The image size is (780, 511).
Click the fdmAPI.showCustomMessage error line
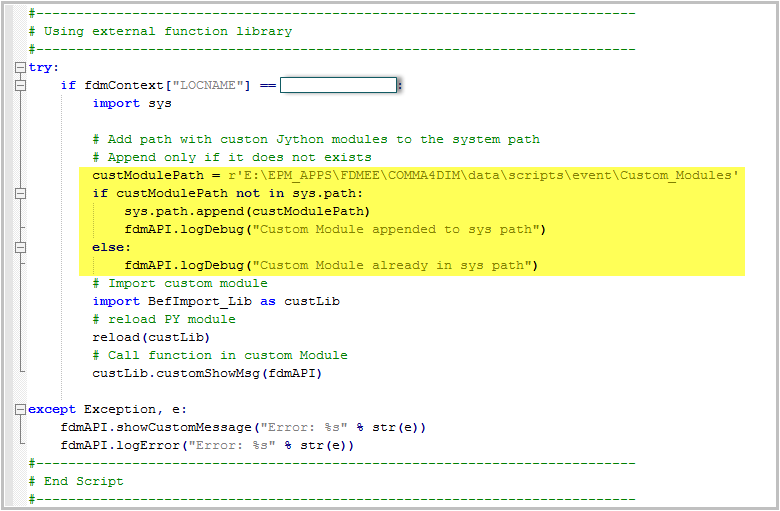tap(243, 427)
